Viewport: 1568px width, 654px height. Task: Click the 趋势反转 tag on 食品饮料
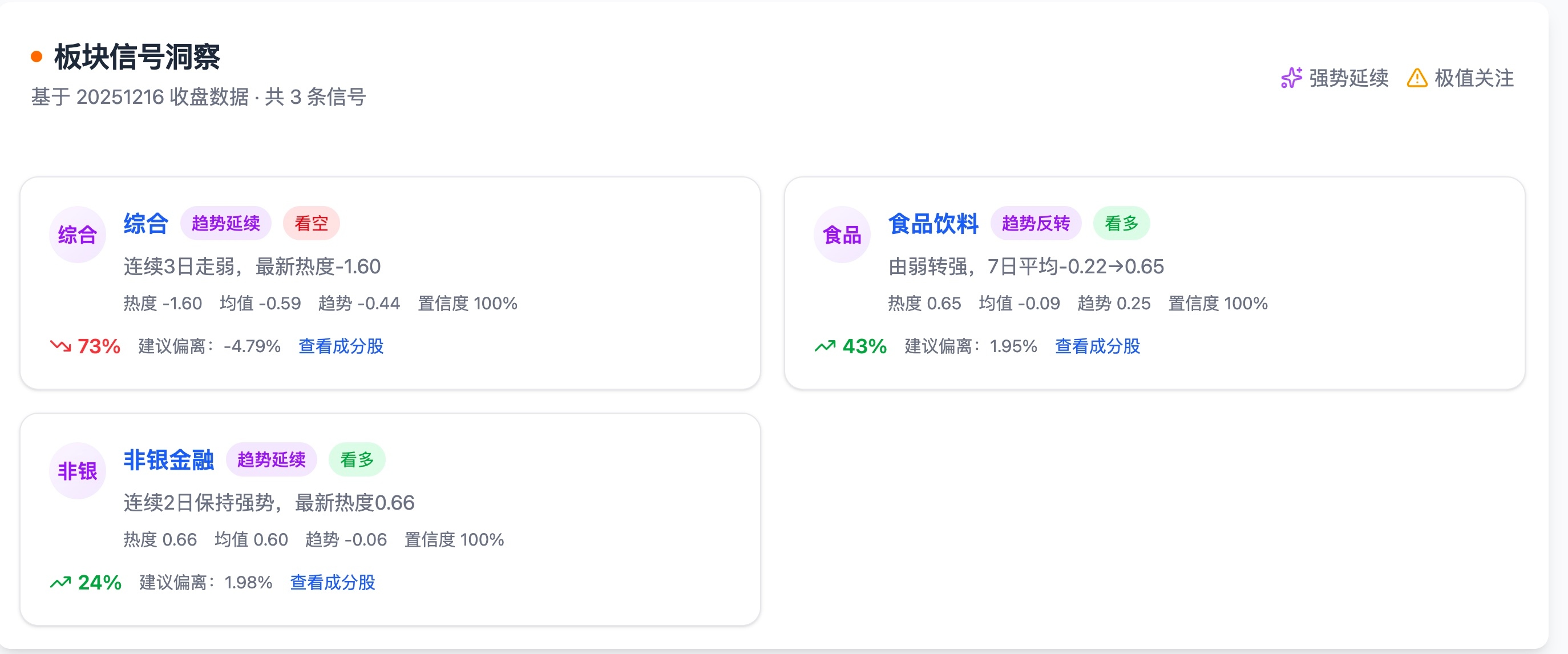(1036, 224)
